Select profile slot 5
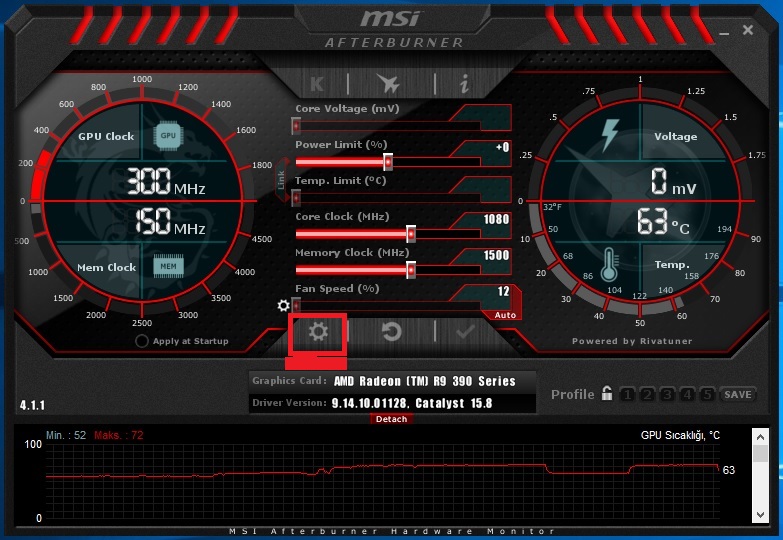Viewport: 783px width, 540px height. pyautogui.click(x=708, y=395)
